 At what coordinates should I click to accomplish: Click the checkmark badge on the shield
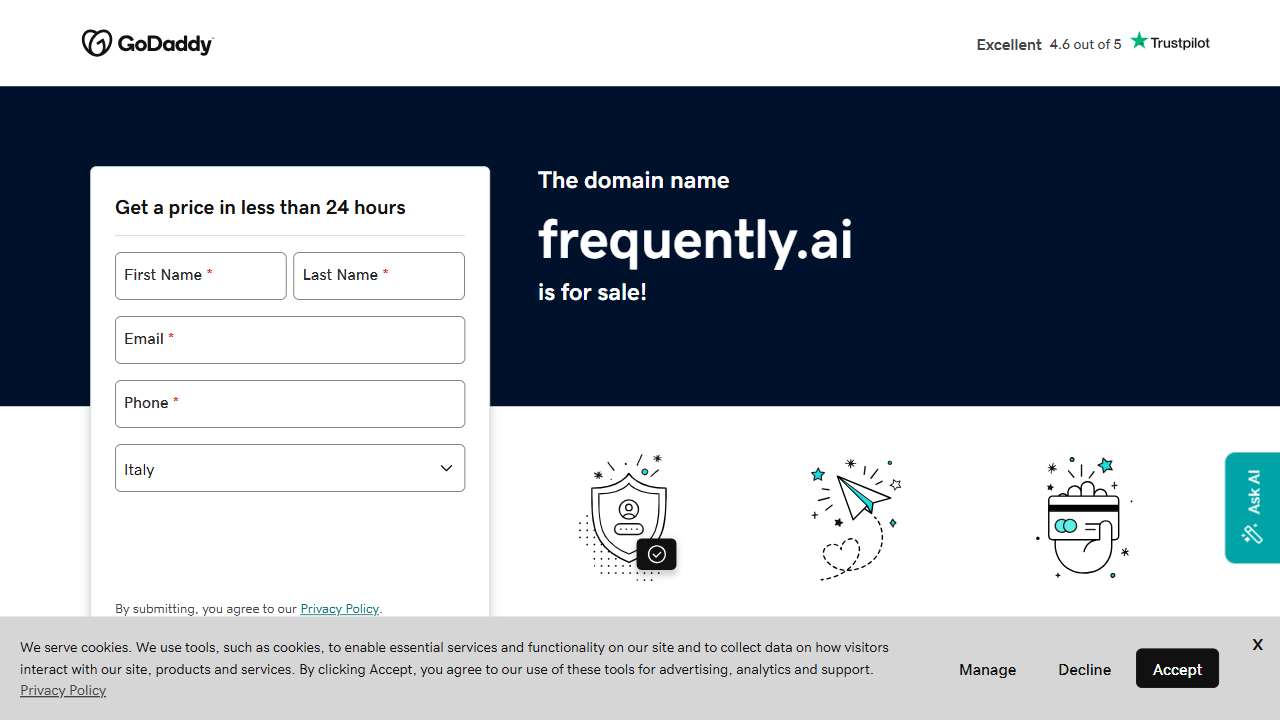[x=657, y=554]
